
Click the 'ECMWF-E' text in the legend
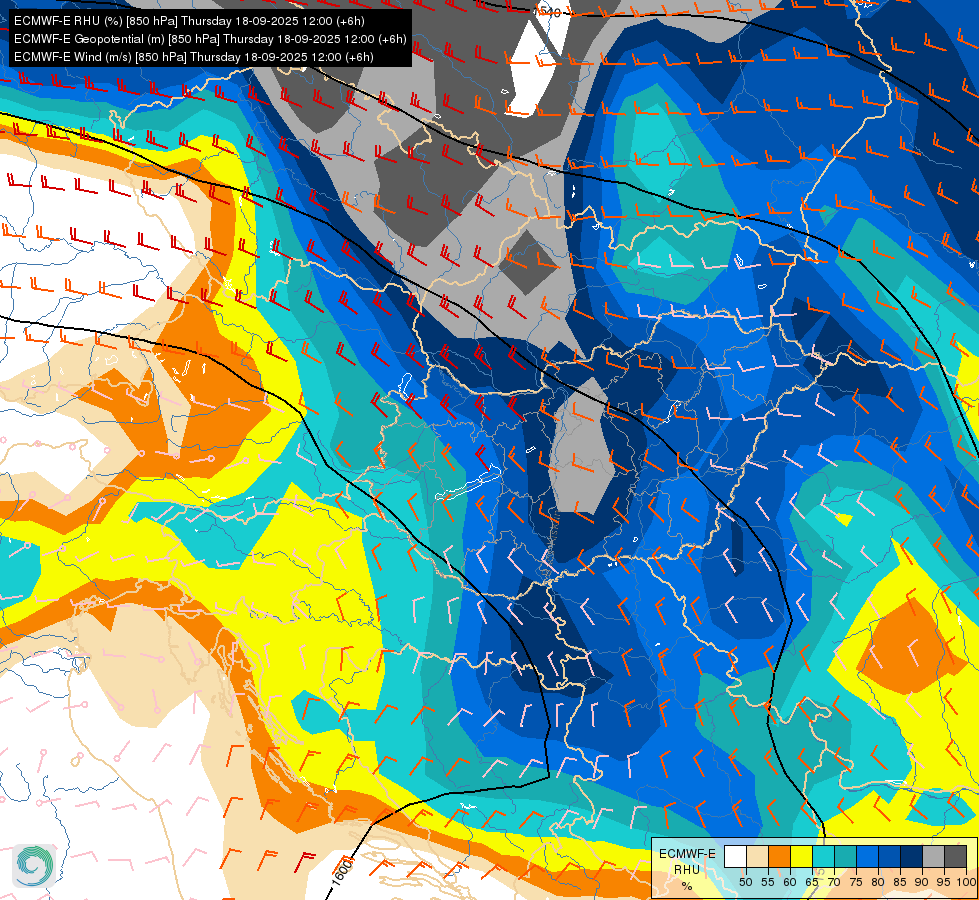[x=687, y=854]
